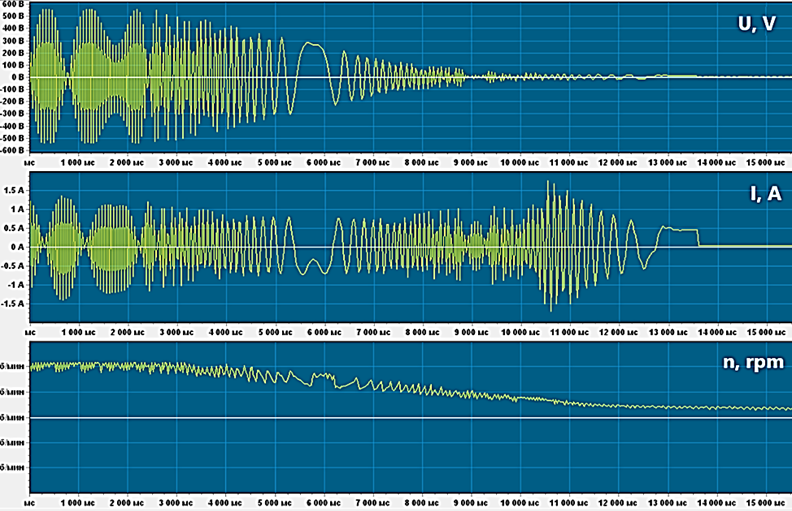Click the 5 000 мс marker under voltage chart
This screenshot has width=792, height=511.
click(273, 161)
